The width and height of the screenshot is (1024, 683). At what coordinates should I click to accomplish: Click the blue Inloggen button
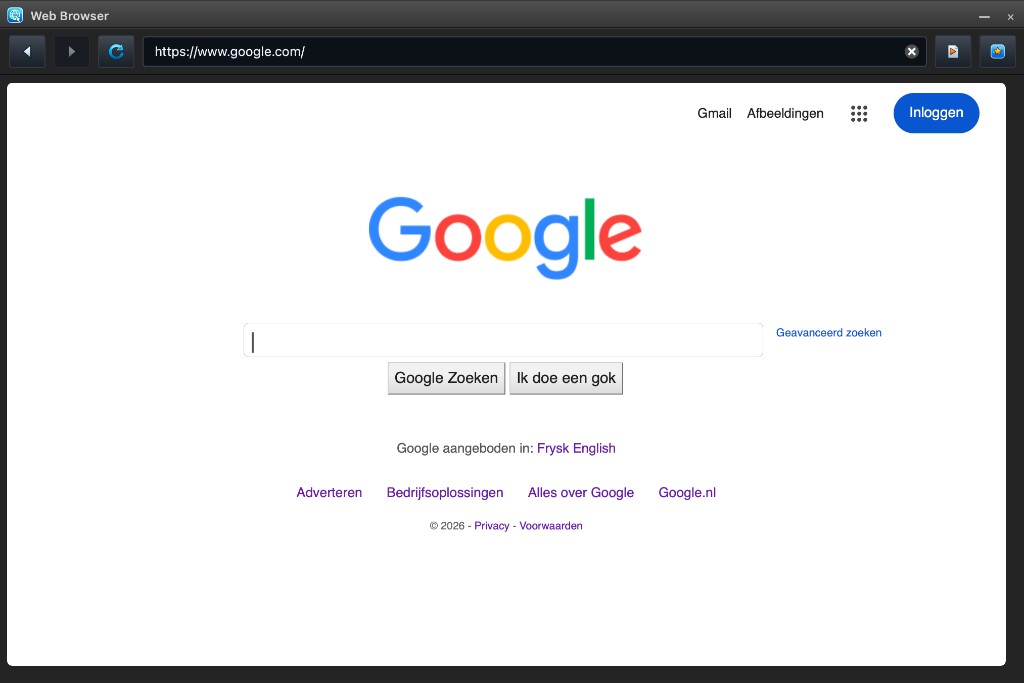(936, 113)
